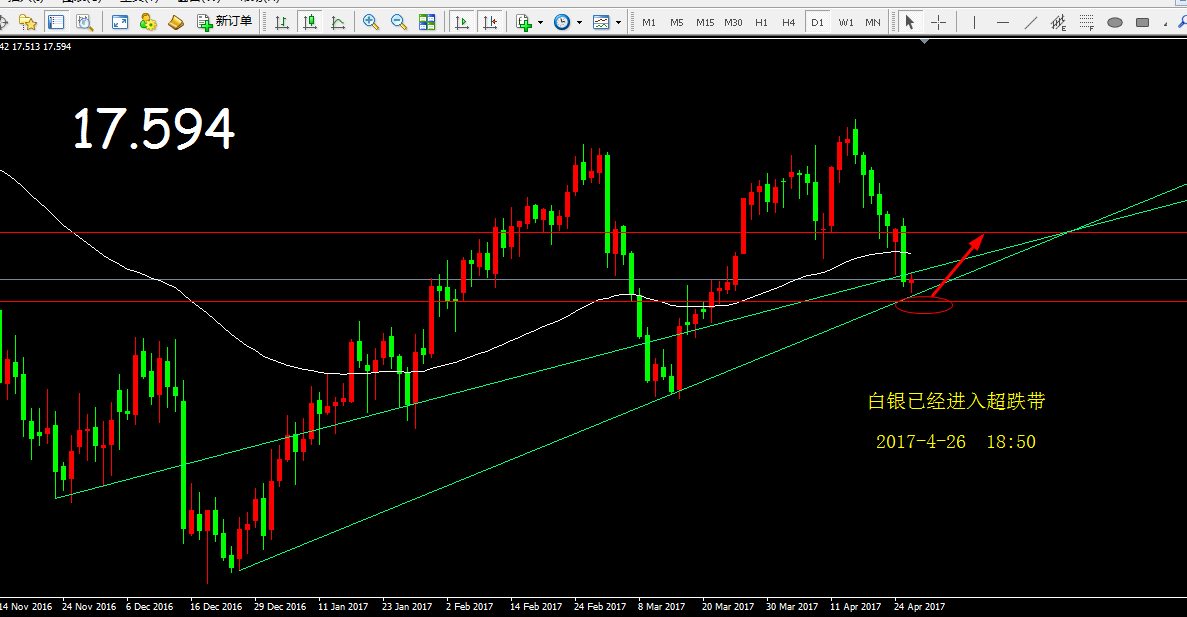Select the arrow cursor tool
The image size is (1187, 617).
tap(910, 22)
